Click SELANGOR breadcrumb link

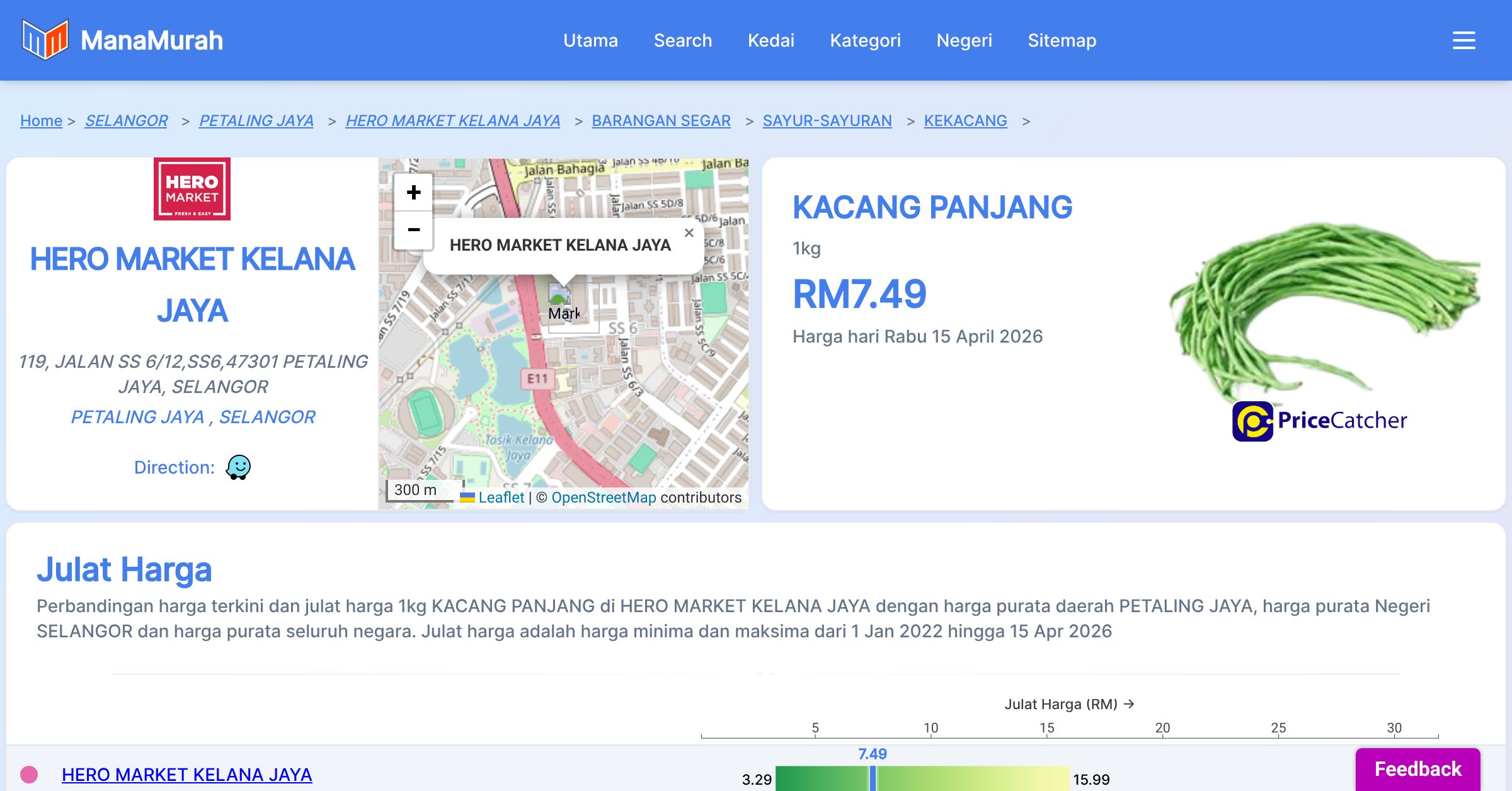click(126, 120)
